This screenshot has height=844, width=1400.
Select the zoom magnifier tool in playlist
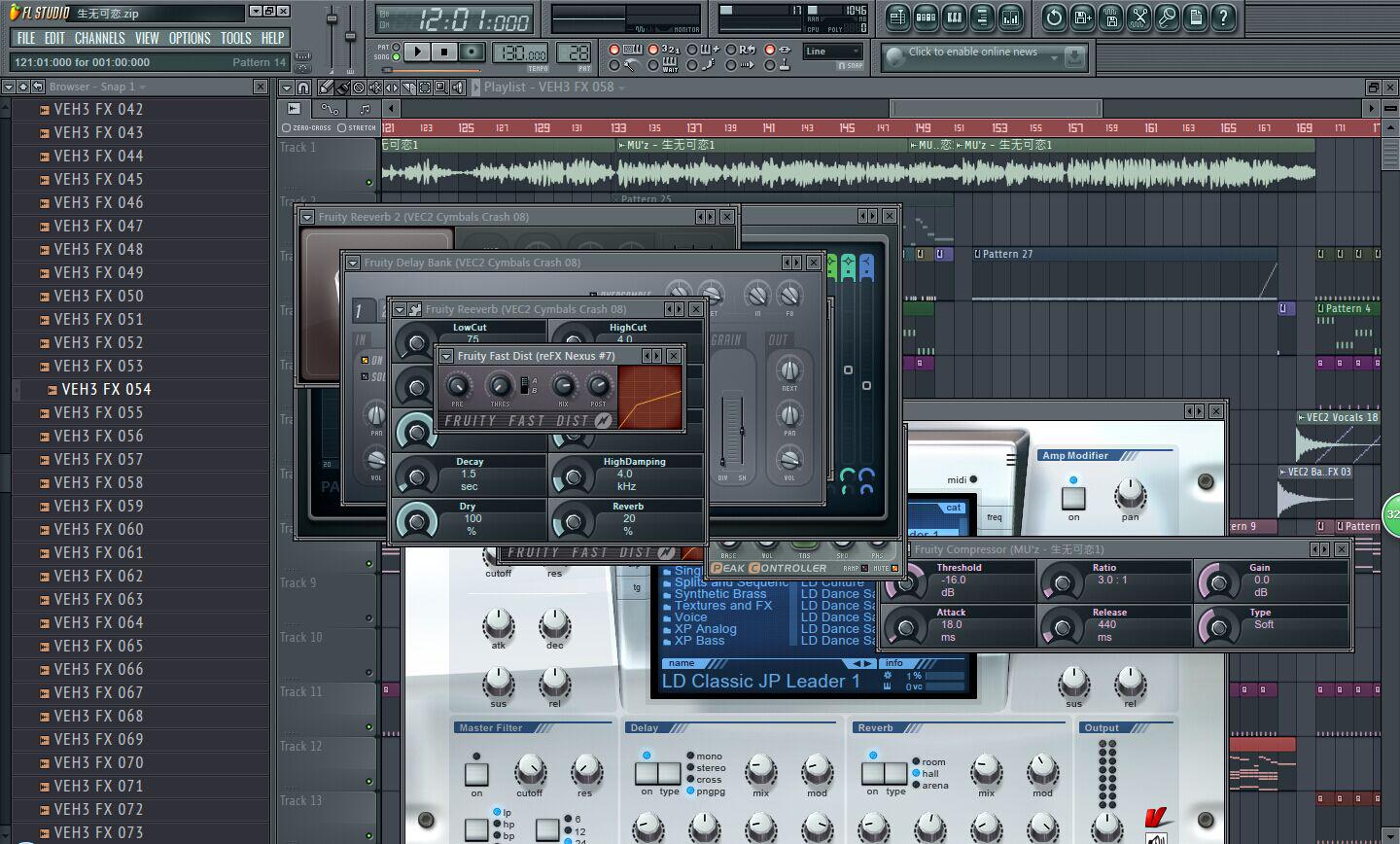point(440,88)
